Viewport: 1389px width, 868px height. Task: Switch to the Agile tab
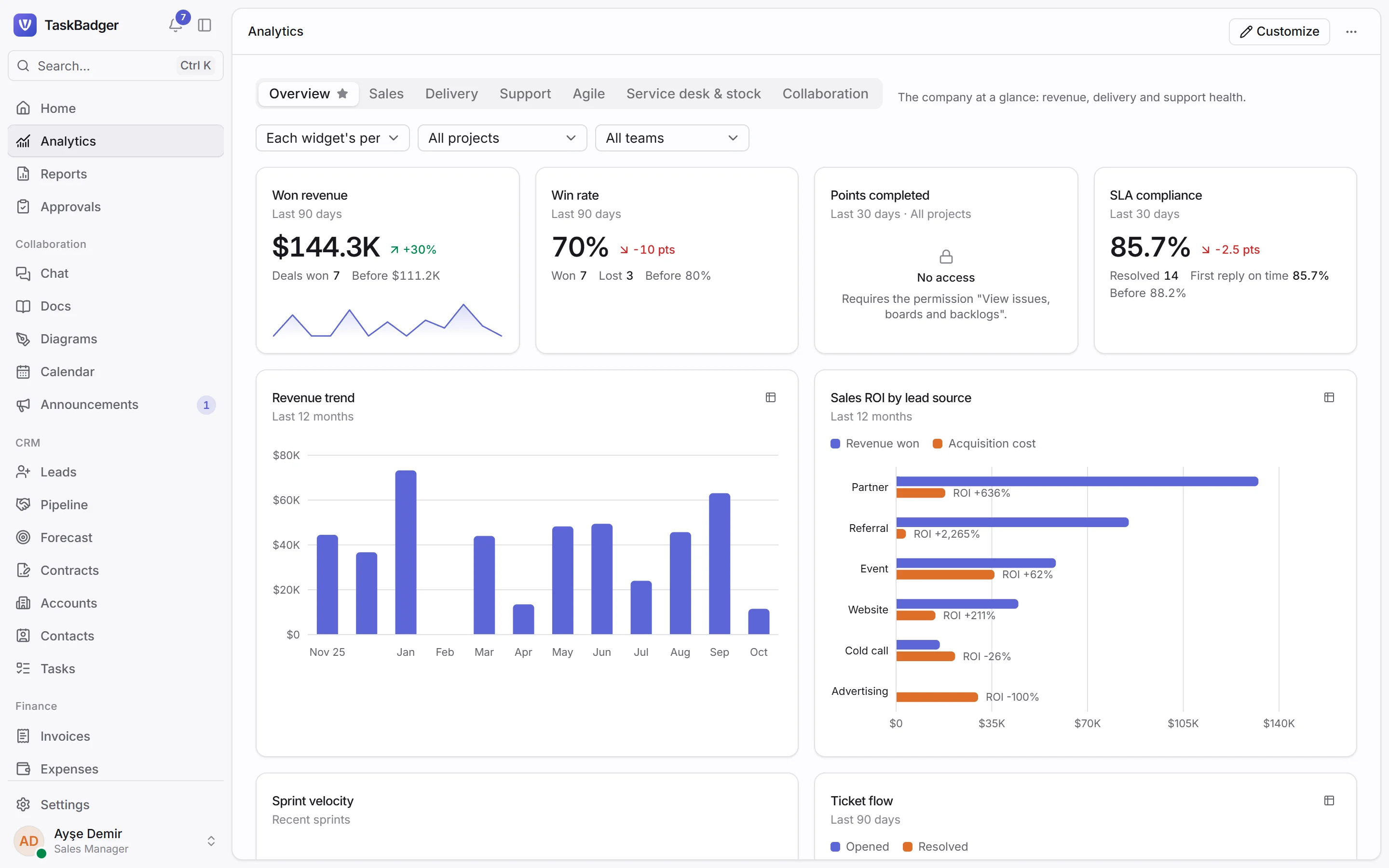588,94
